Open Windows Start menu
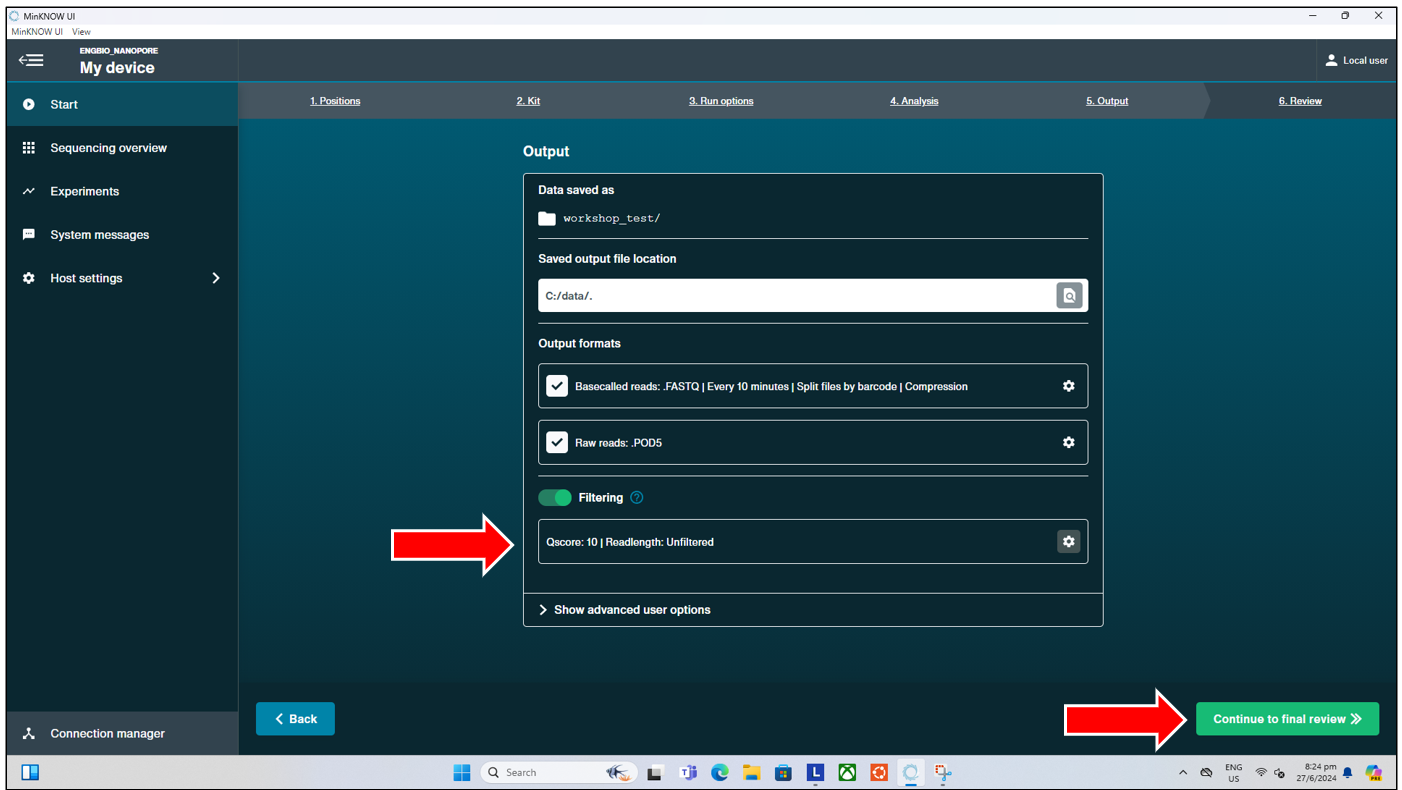 coord(461,772)
